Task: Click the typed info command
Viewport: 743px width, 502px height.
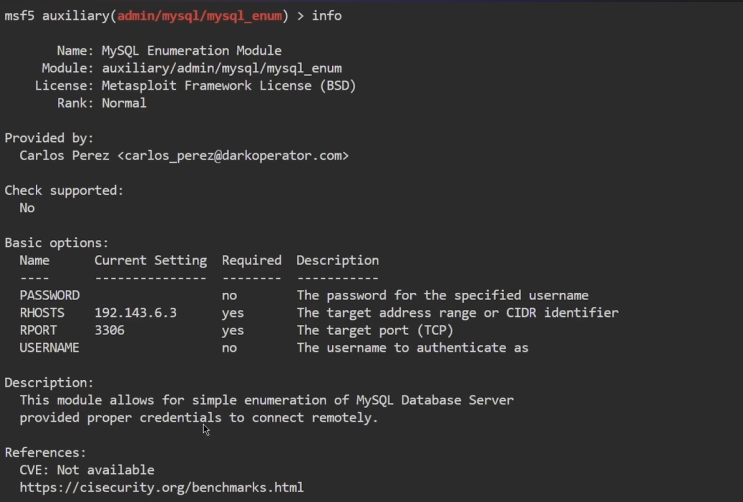Action: tap(327, 16)
